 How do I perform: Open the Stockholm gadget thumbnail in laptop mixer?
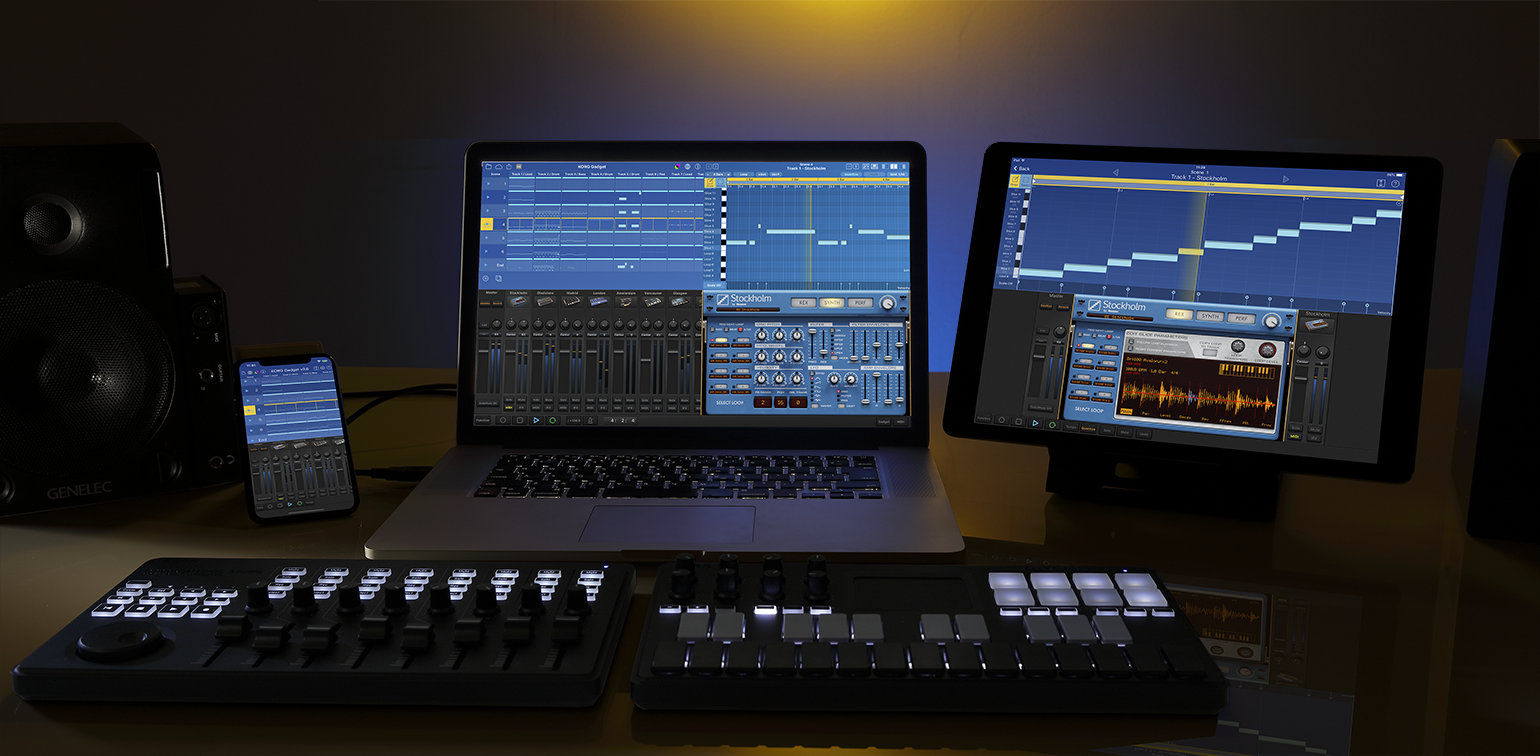pyautogui.click(x=518, y=302)
